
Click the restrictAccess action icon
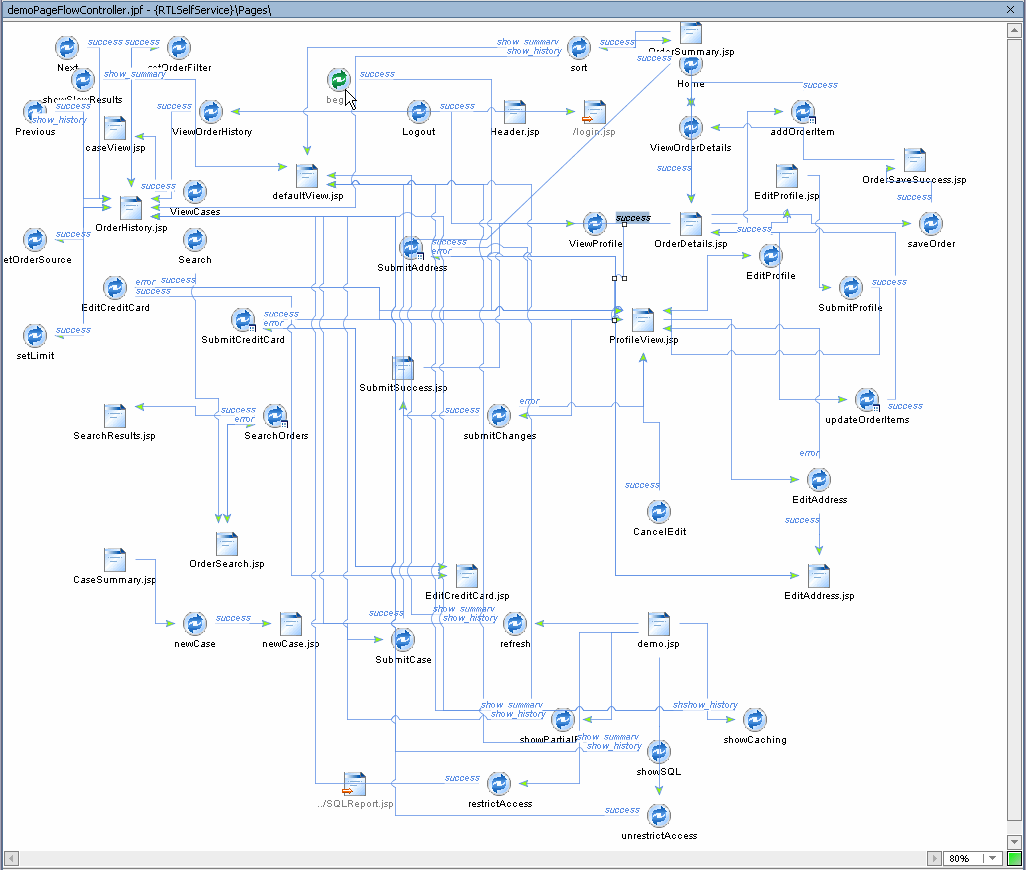499,784
